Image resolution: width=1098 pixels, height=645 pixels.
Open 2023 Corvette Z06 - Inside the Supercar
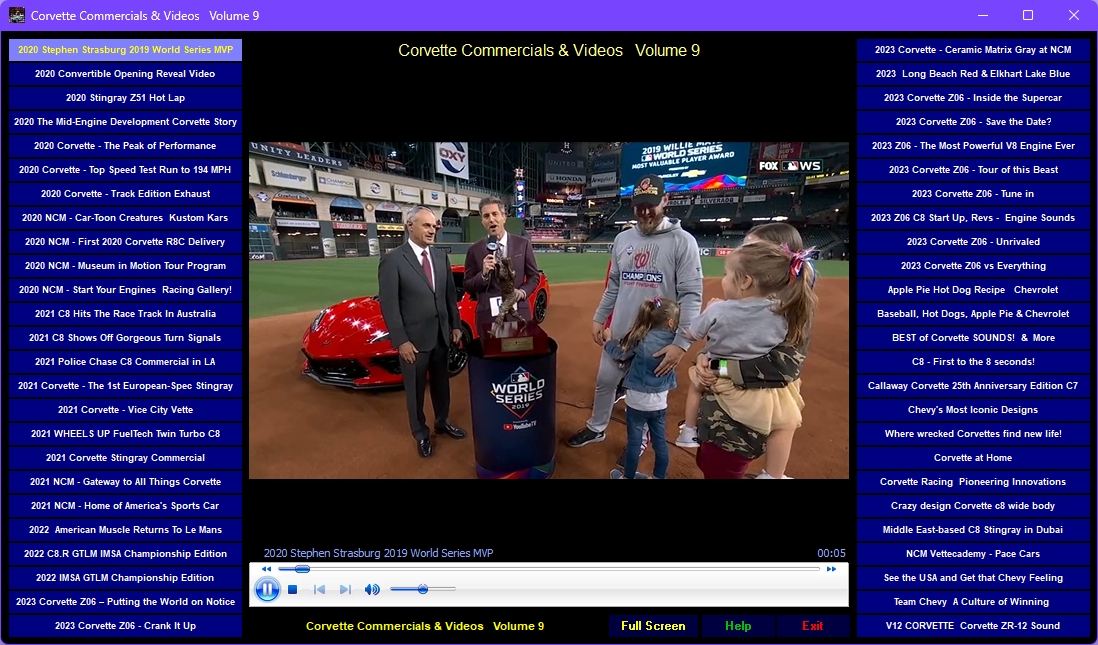click(x=973, y=98)
